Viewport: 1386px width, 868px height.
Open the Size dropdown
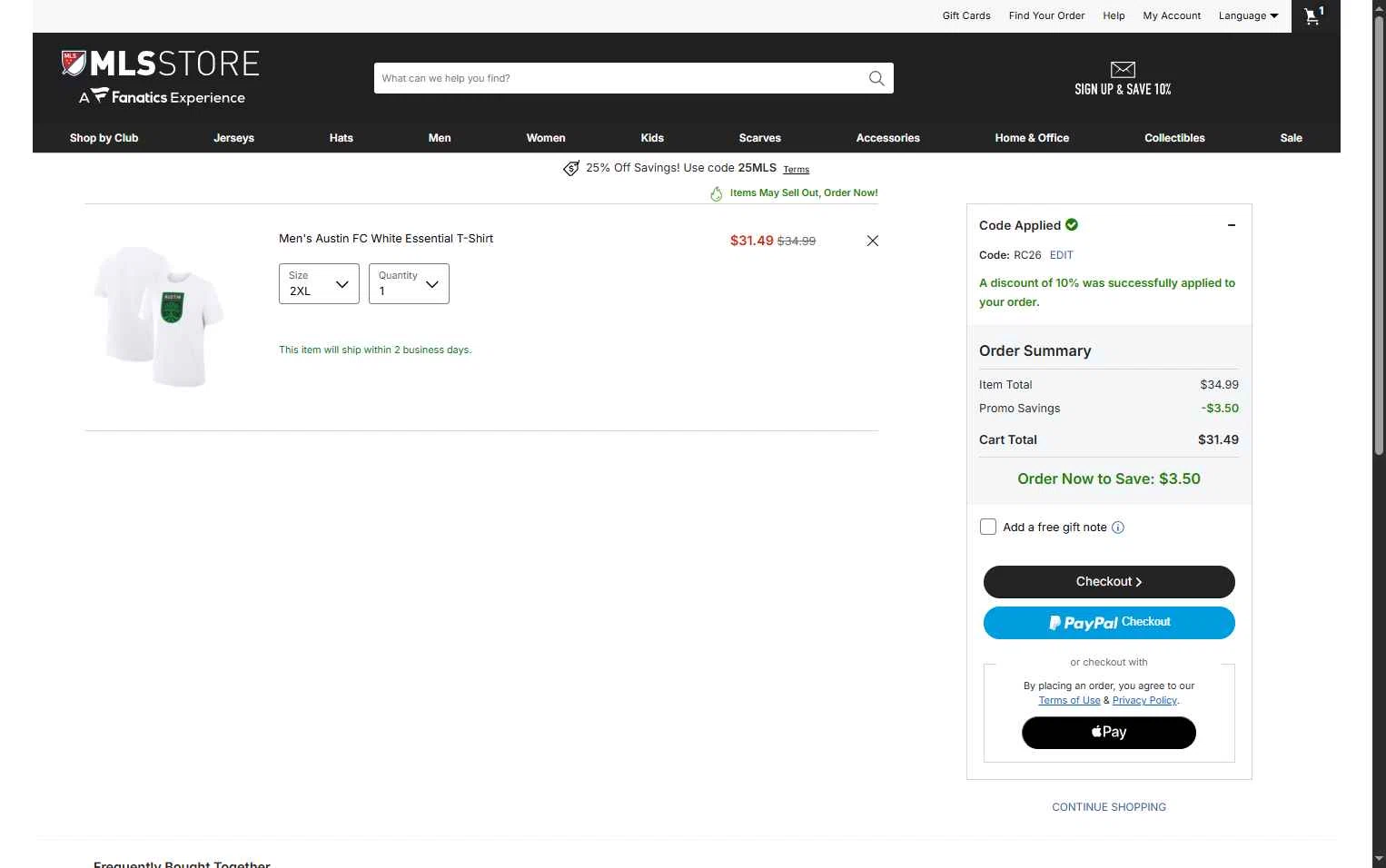319,283
